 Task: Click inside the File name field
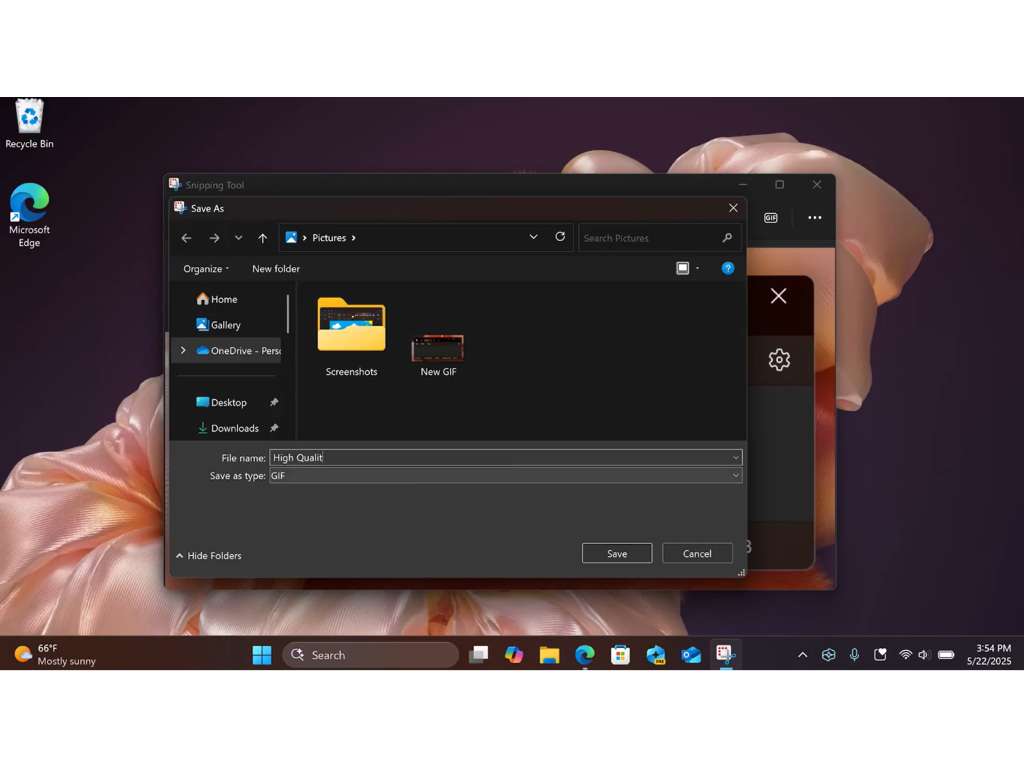(x=450, y=457)
